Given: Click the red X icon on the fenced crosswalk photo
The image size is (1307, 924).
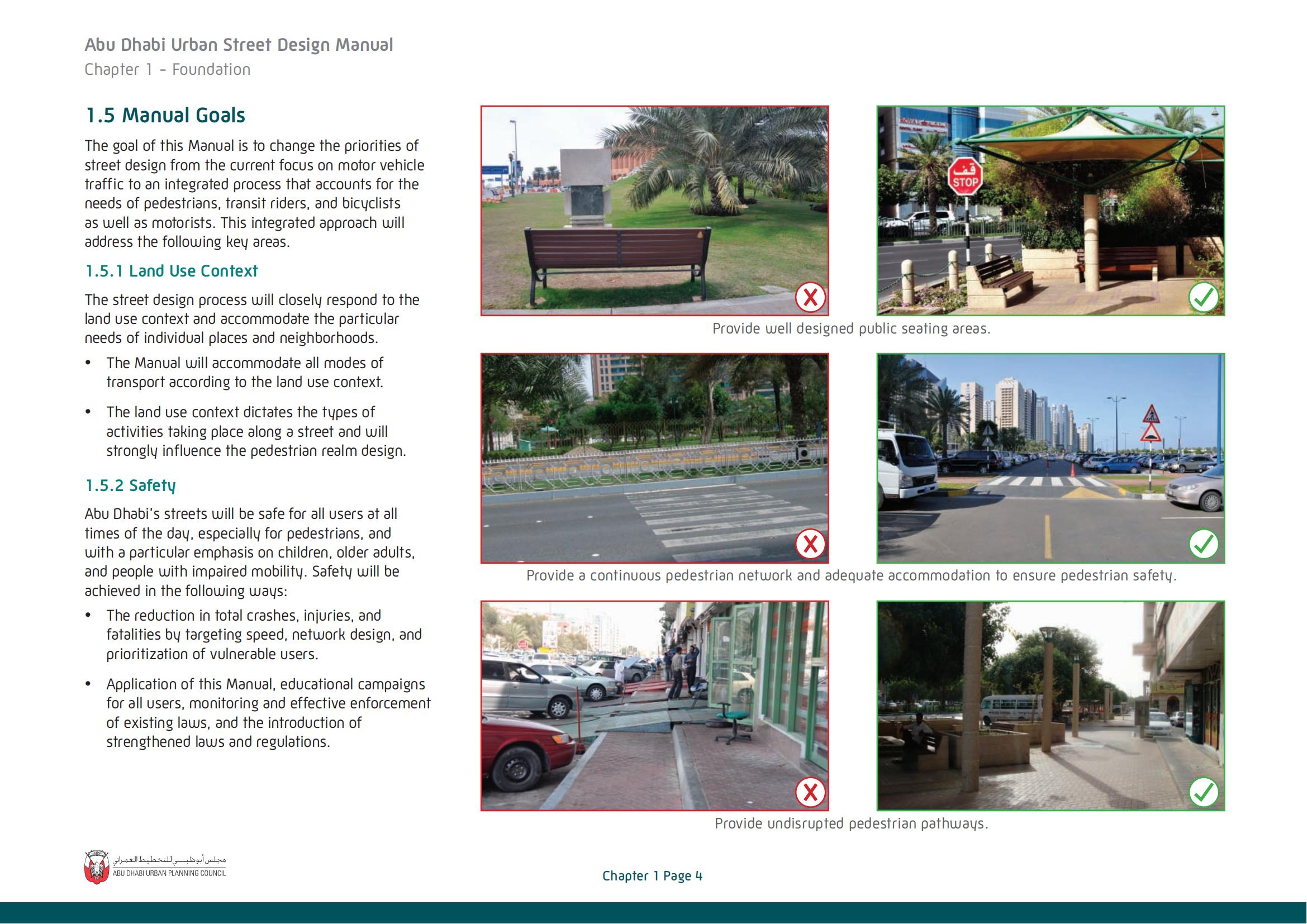Looking at the screenshot, I should pyautogui.click(x=810, y=545).
